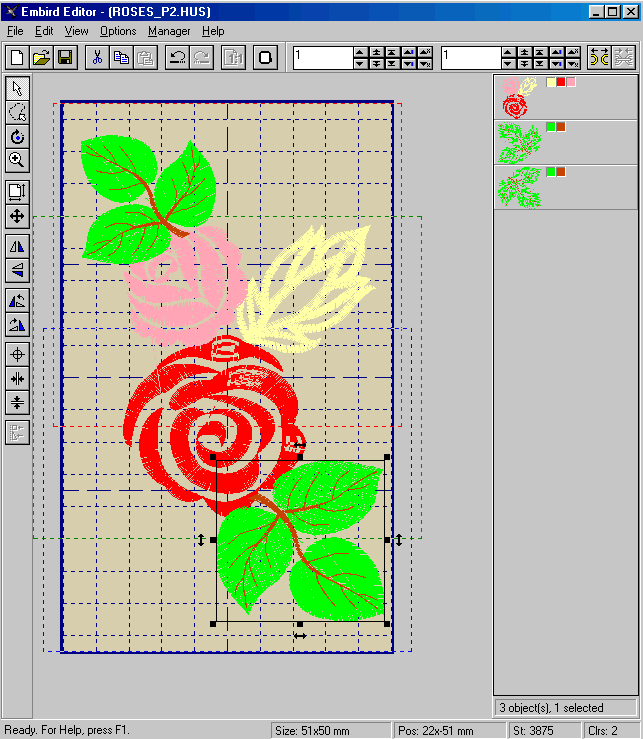Click green swatch of second leaf object

[551, 127]
